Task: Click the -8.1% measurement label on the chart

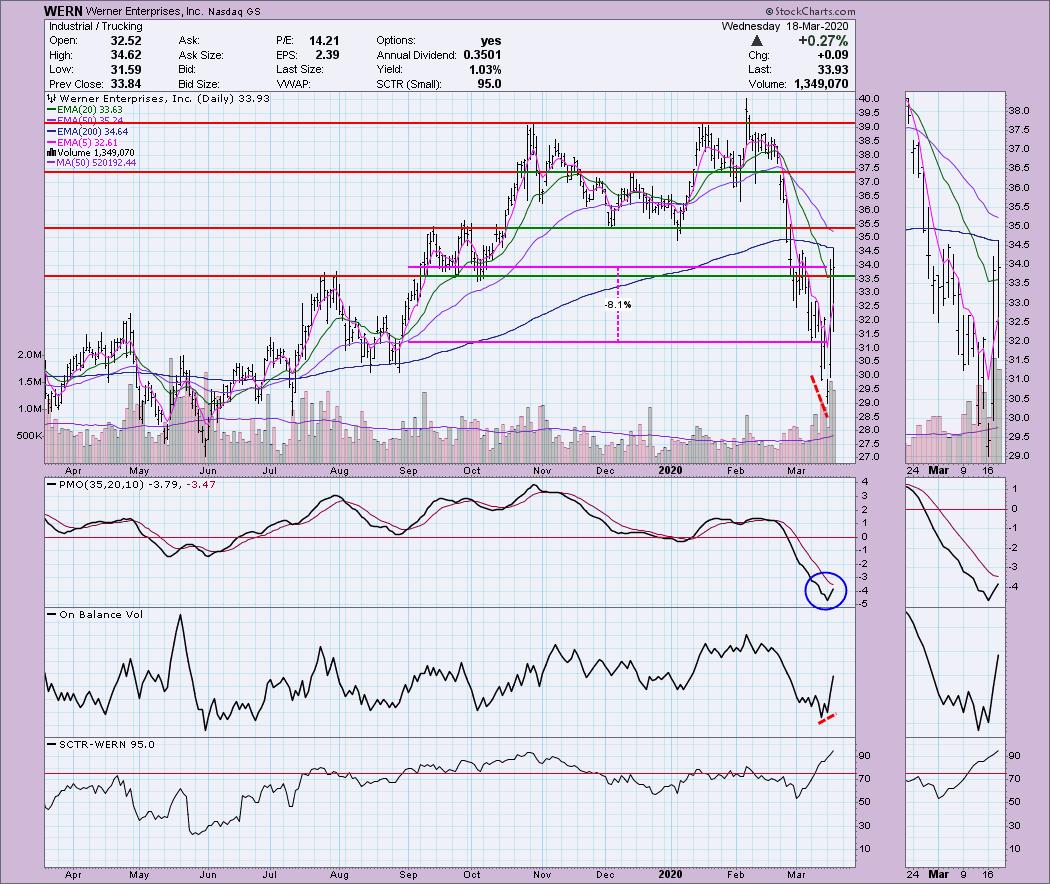Action: [x=617, y=305]
